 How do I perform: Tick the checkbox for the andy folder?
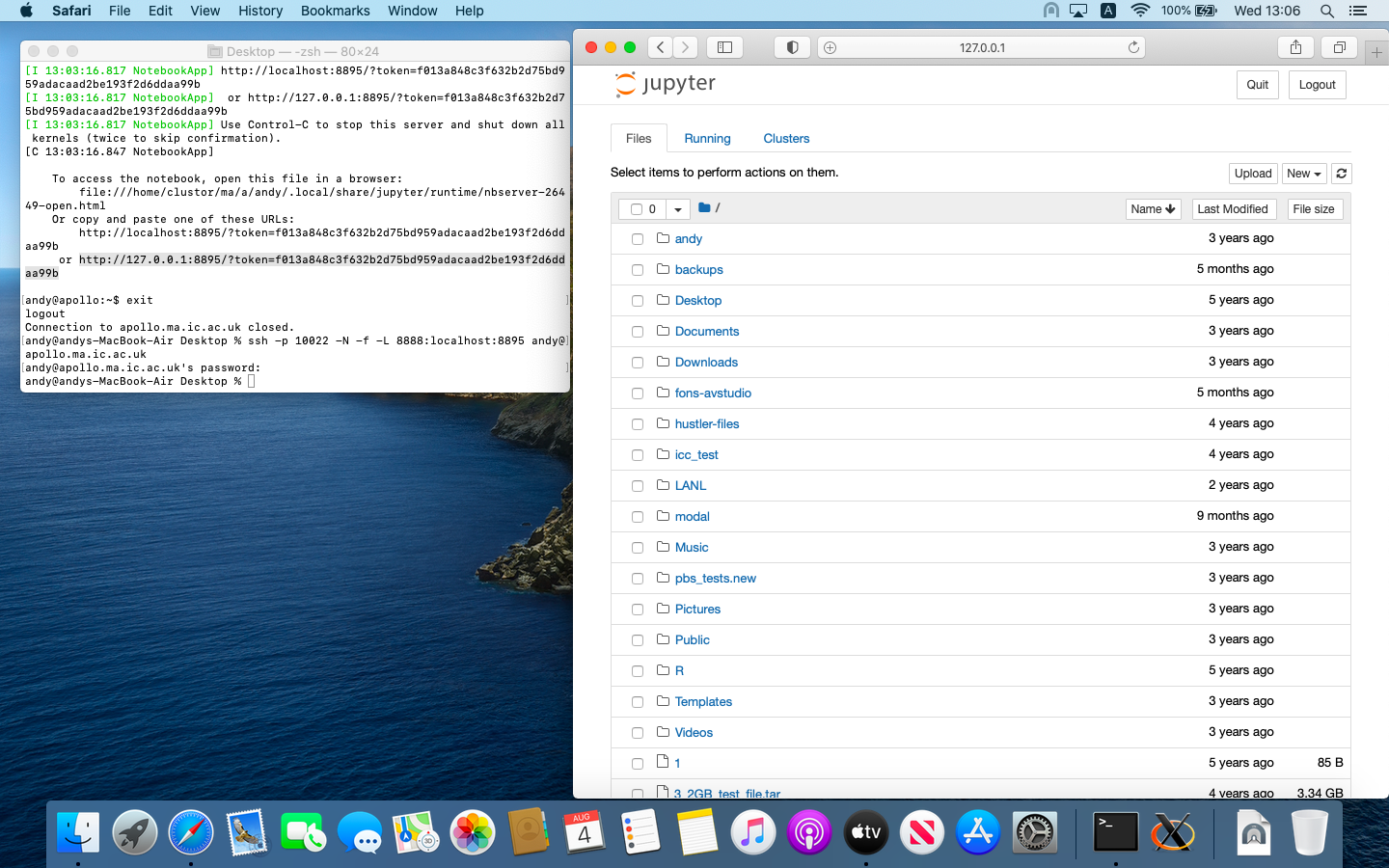point(638,239)
